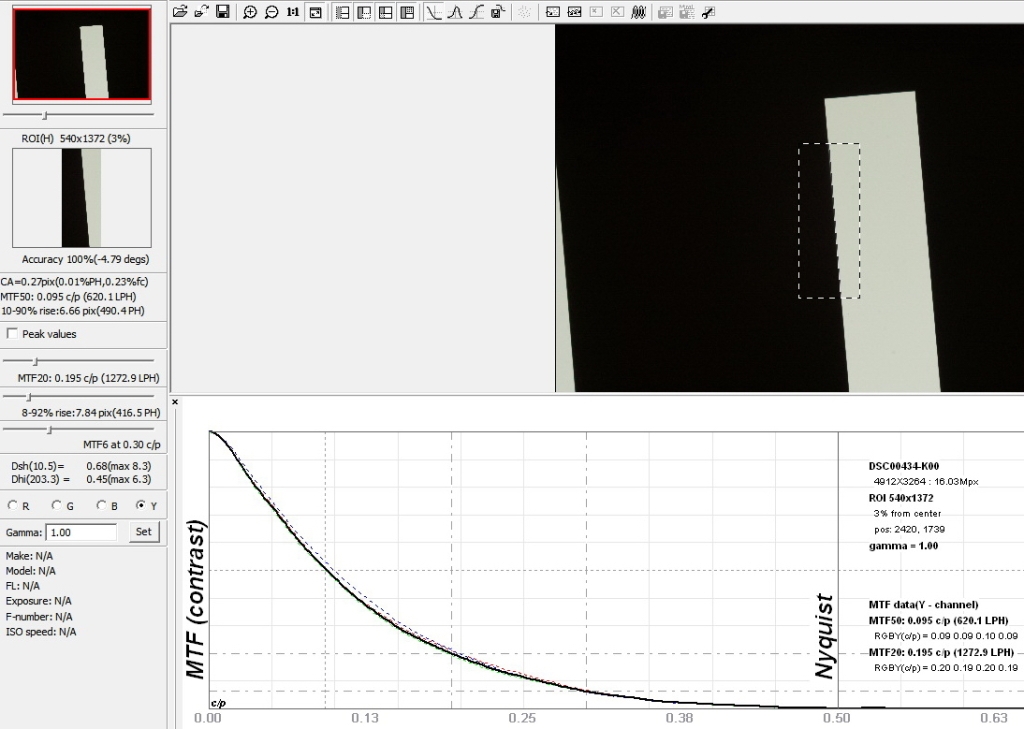This screenshot has width=1024, height=729.
Task: Click the image thumbnail with red border
Action: pos(81,54)
